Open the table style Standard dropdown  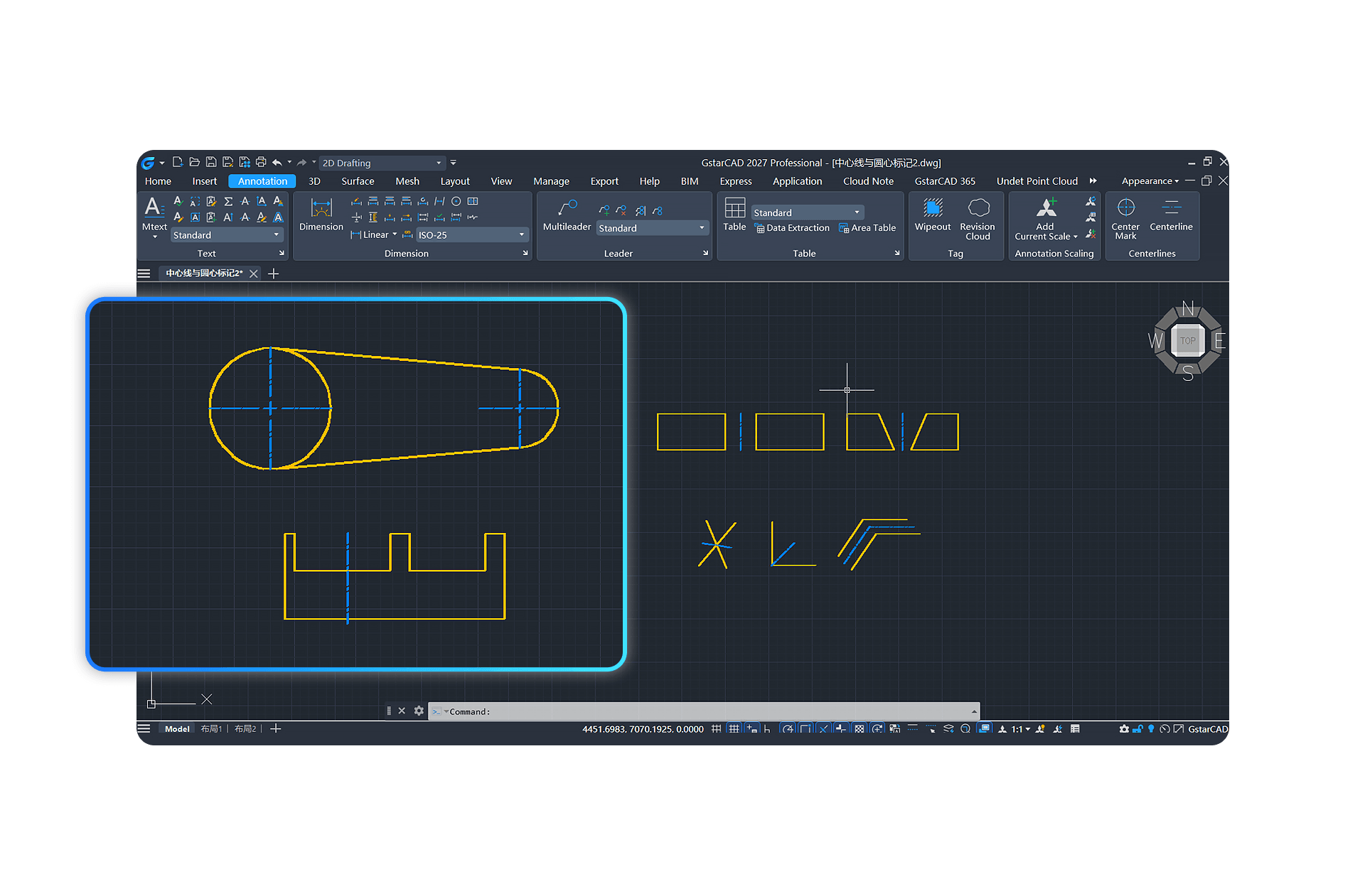(808, 212)
